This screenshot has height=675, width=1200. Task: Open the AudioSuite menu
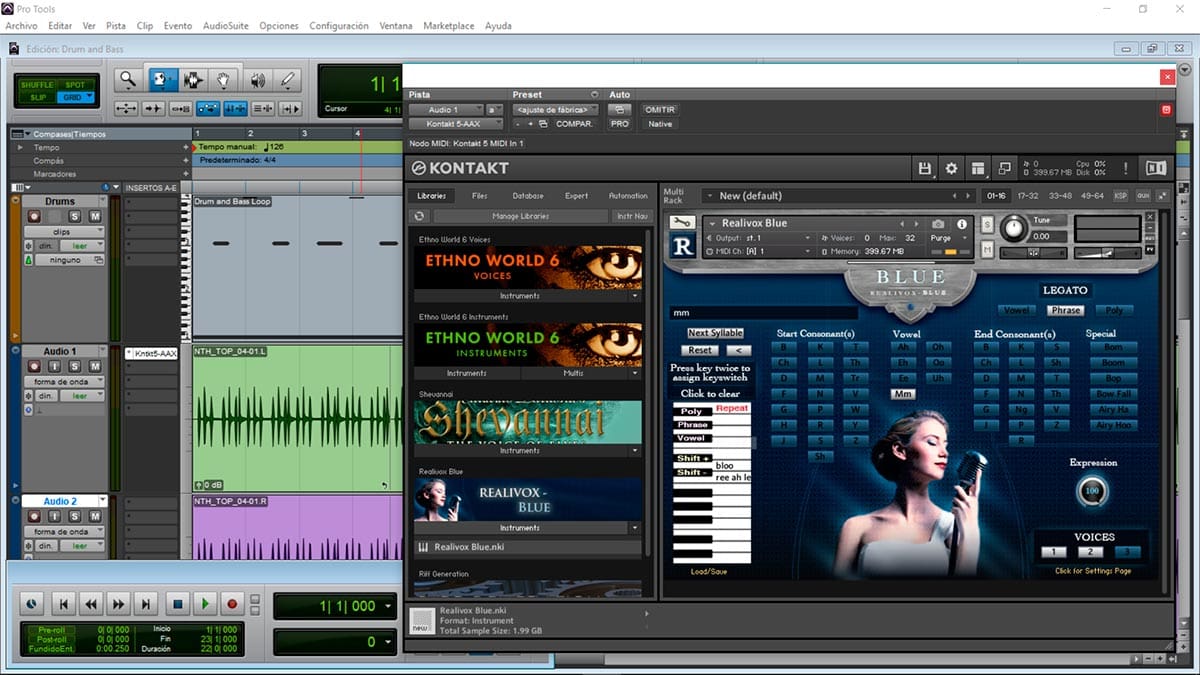(224, 26)
